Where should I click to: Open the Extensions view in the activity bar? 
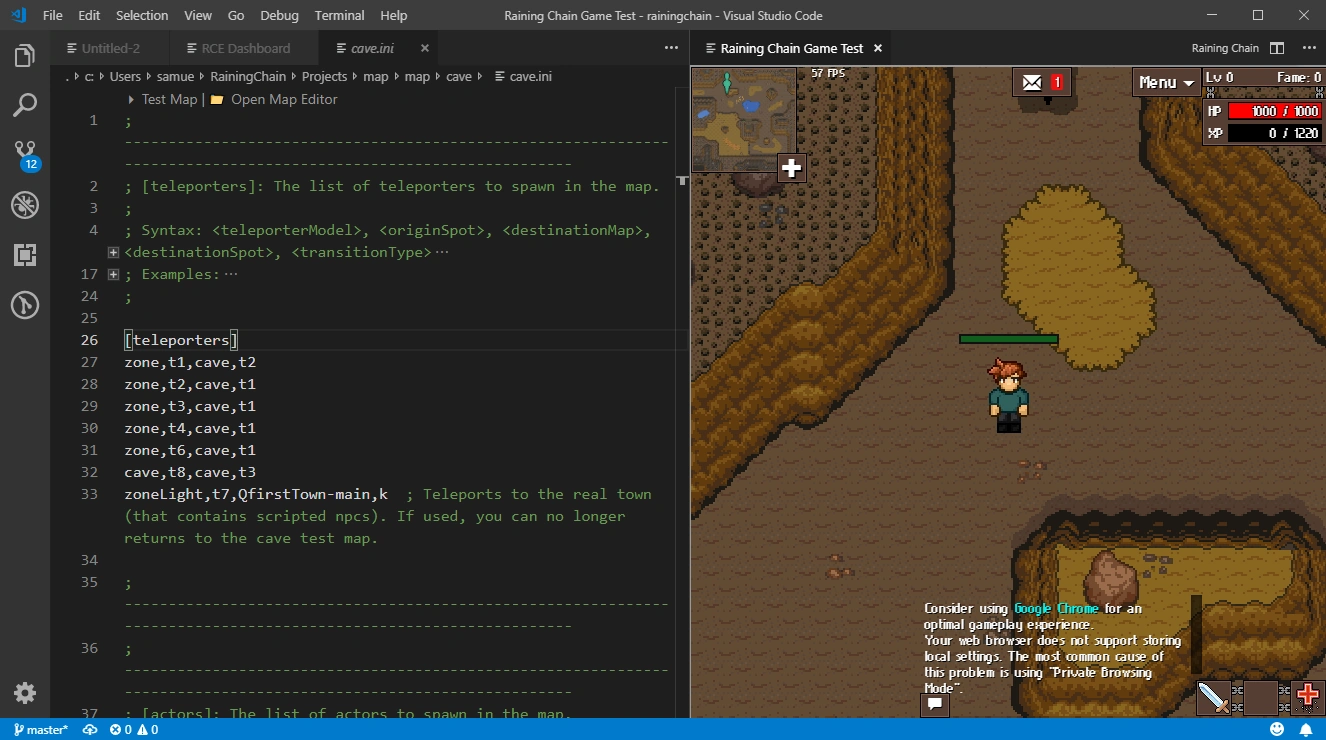coord(25,255)
